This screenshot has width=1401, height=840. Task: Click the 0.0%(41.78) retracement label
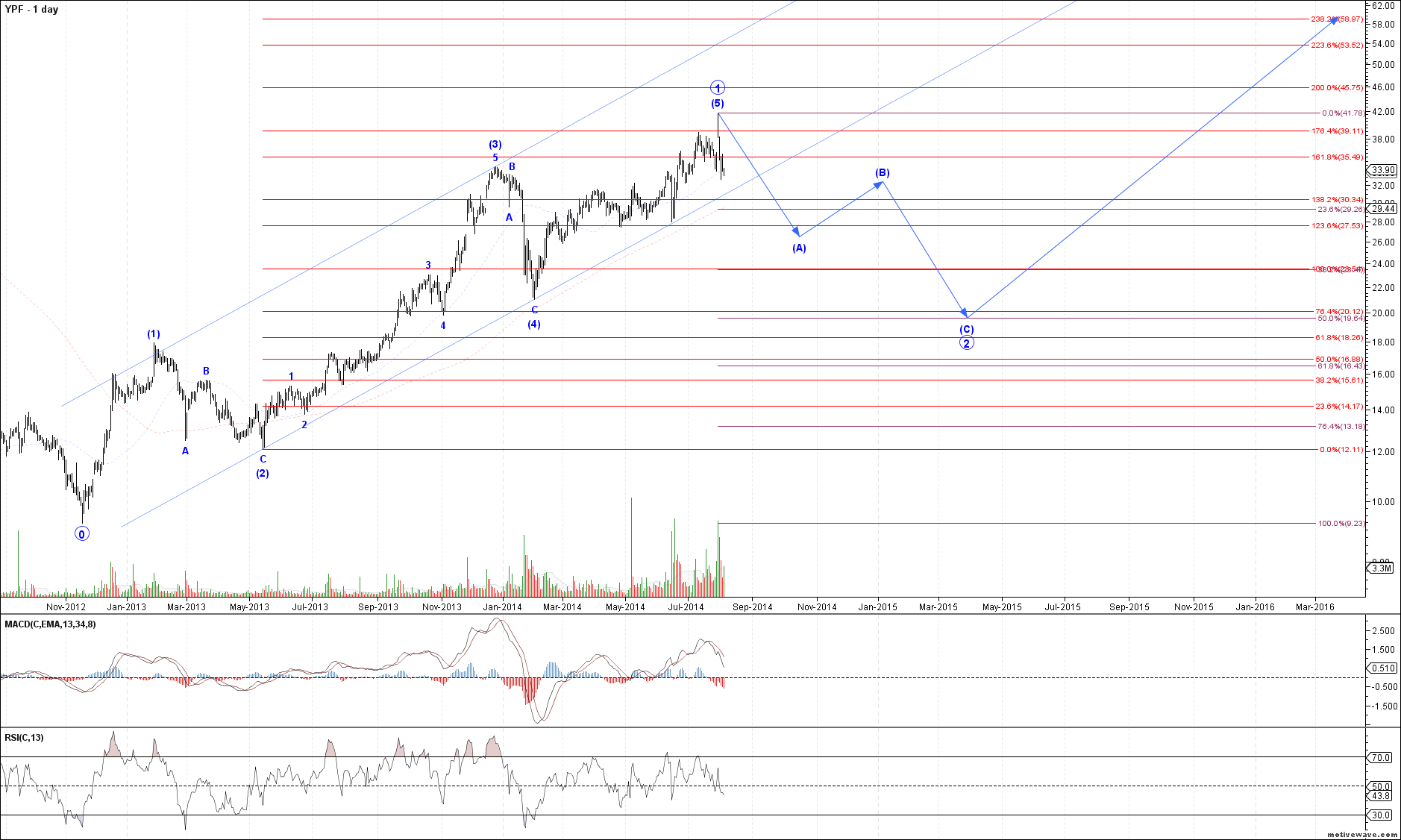click(1342, 113)
